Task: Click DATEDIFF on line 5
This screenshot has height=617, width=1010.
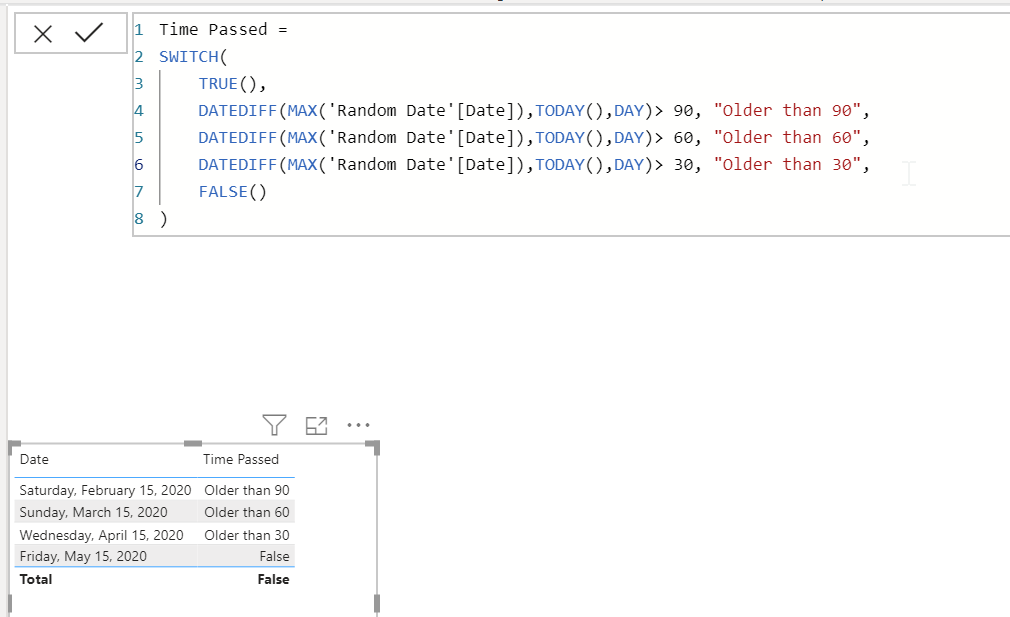Action: coord(238,138)
